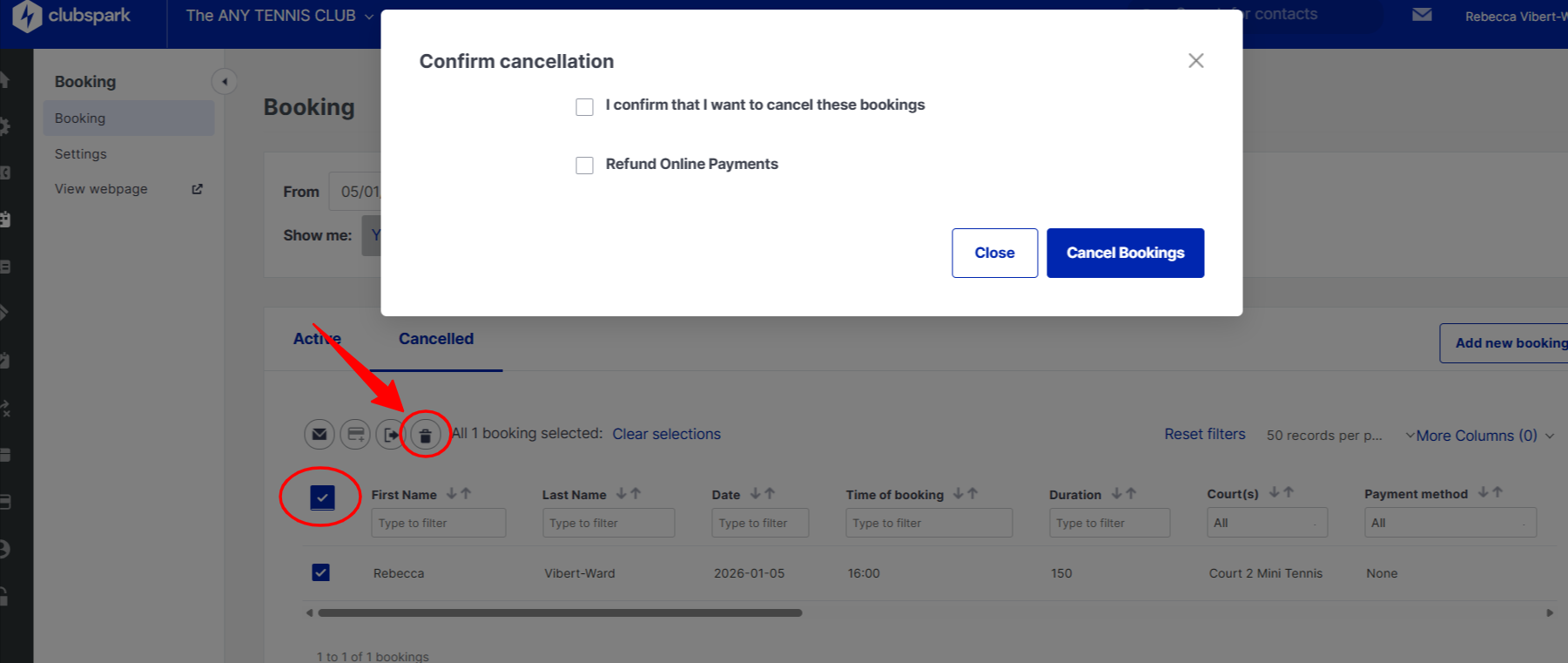The width and height of the screenshot is (1568, 663).
Task: Open the Court(s) filter dropdown
Action: point(1267,523)
